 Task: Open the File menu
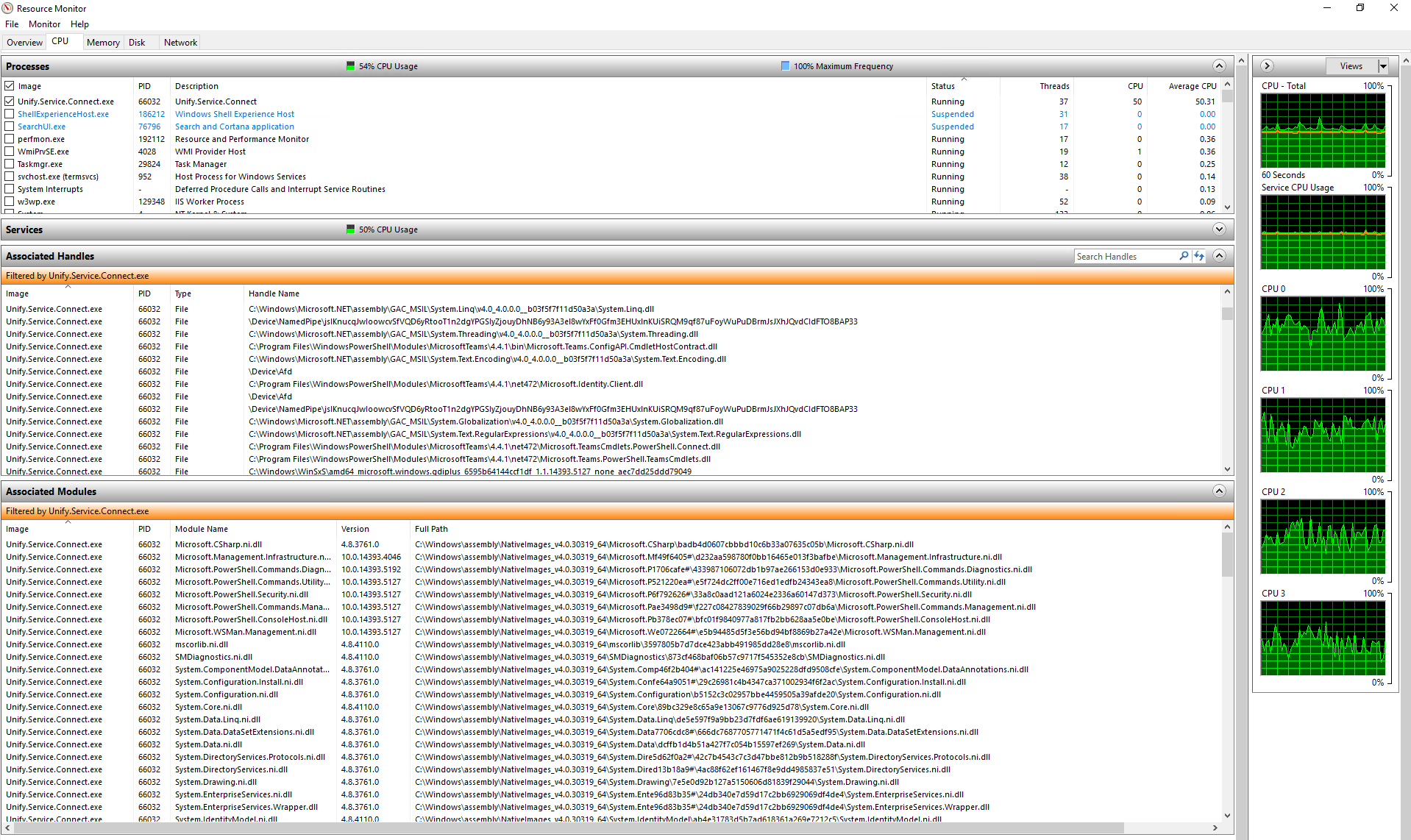point(12,24)
